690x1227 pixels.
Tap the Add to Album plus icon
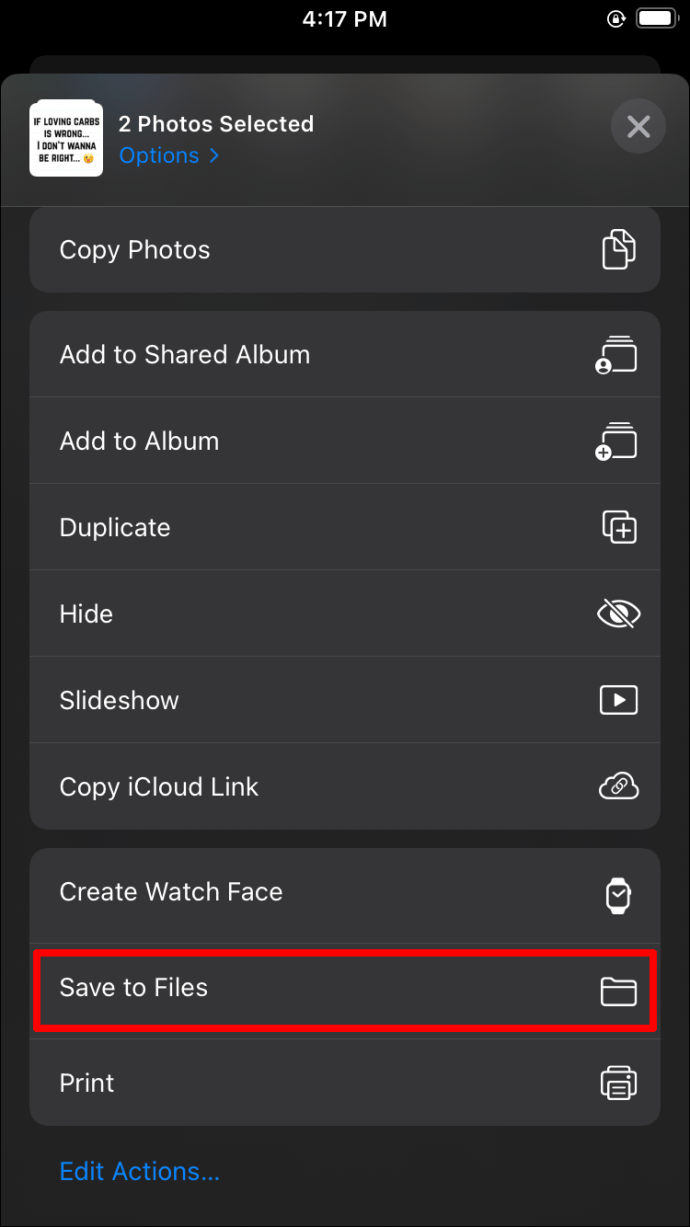[617, 441]
